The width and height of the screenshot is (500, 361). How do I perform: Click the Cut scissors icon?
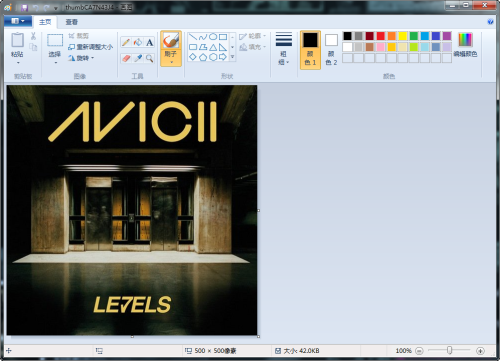click(x=33, y=36)
